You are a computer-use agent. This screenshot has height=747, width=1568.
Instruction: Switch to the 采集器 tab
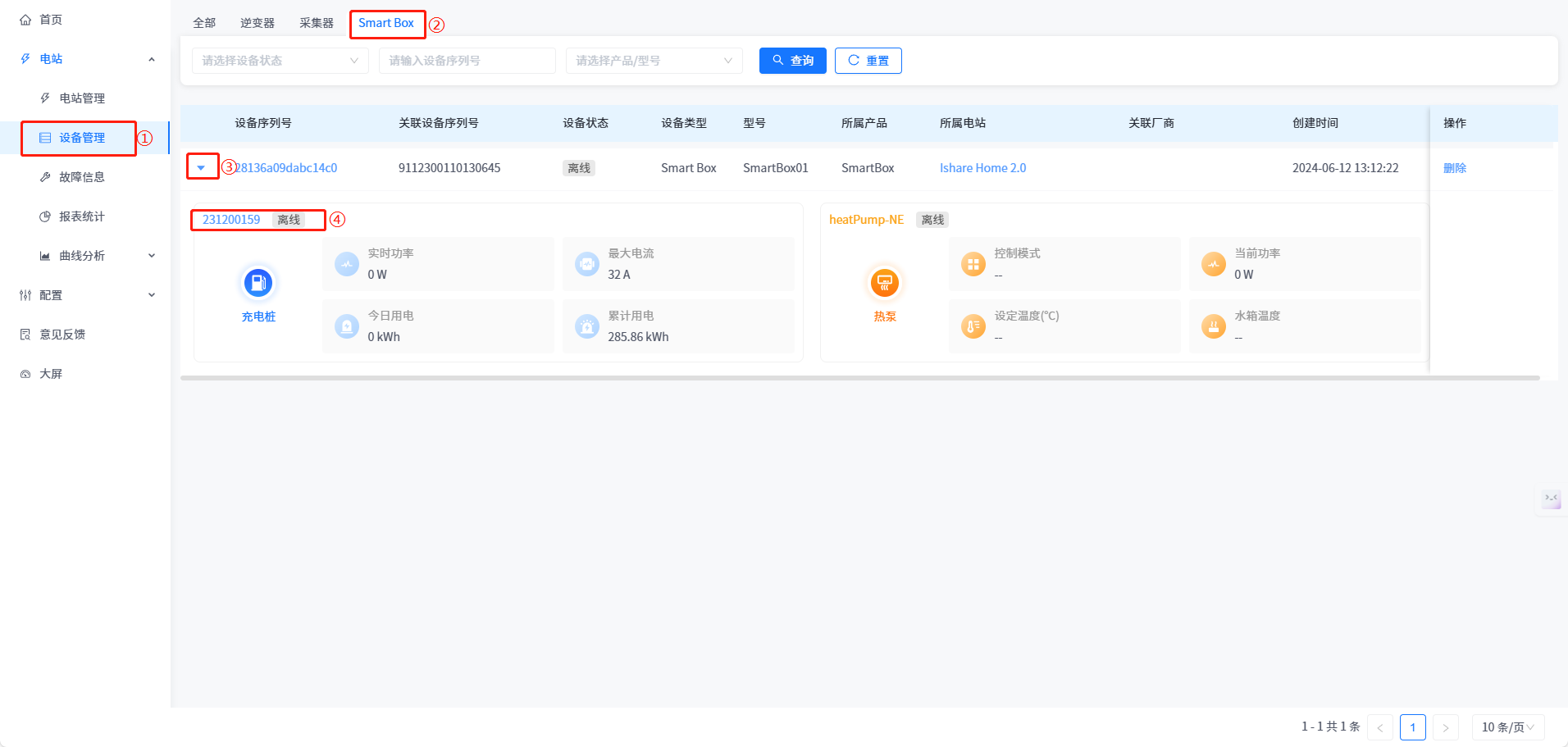[x=317, y=23]
